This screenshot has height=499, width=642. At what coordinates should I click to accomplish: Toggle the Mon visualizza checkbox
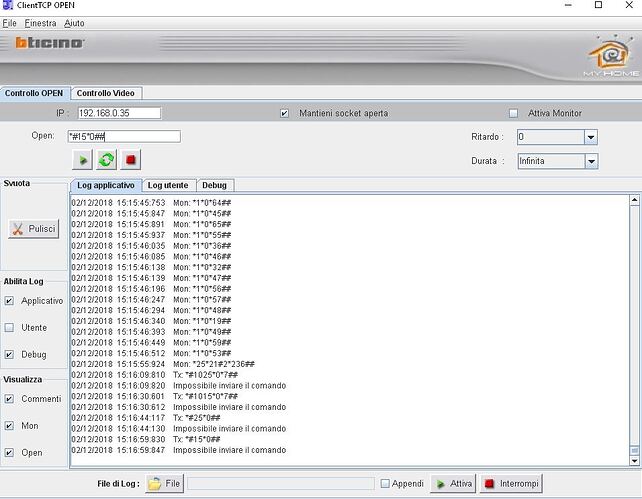tap(9, 426)
